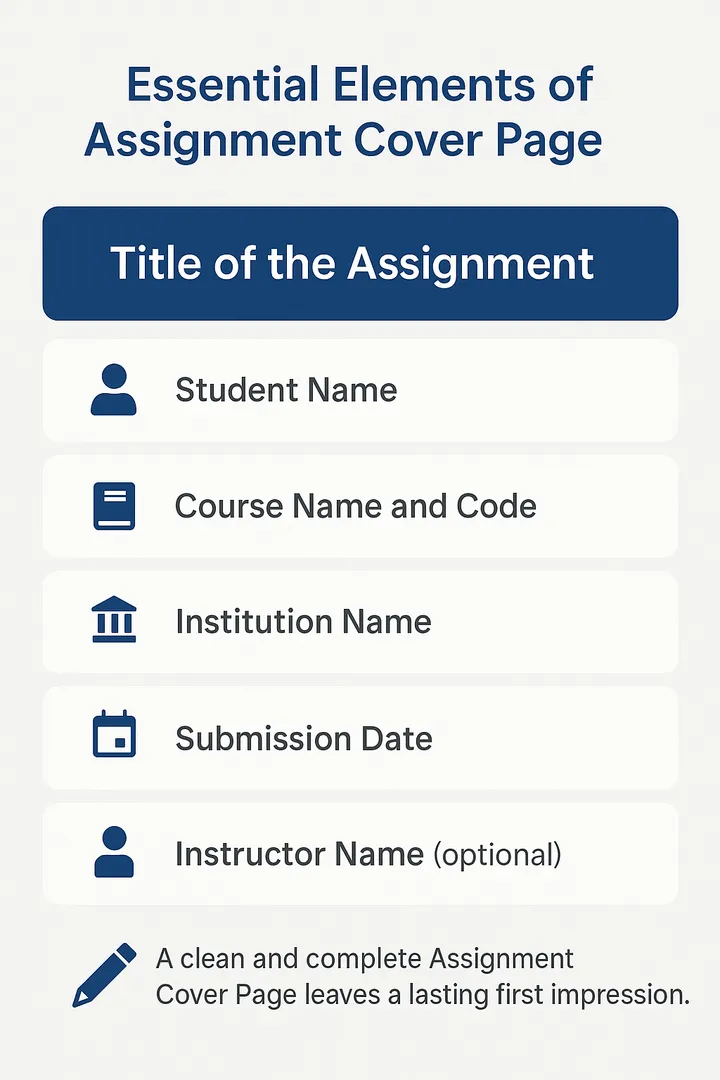This screenshot has height=1080, width=720.
Task: Click the word Assignment in the blue banner
Action: (x=471, y=264)
